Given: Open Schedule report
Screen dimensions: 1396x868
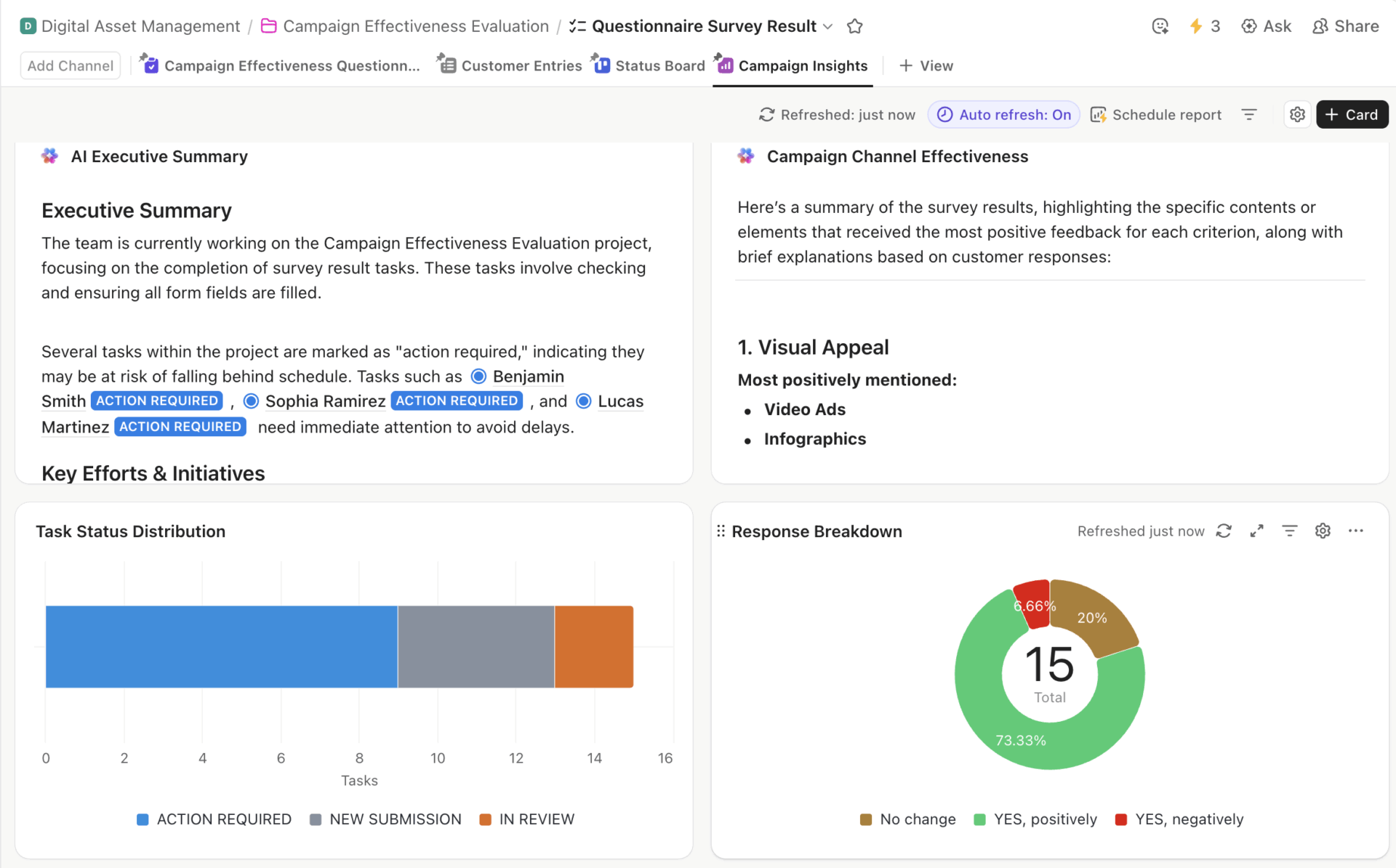Looking at the screenshot, I should coord(1156,114).
